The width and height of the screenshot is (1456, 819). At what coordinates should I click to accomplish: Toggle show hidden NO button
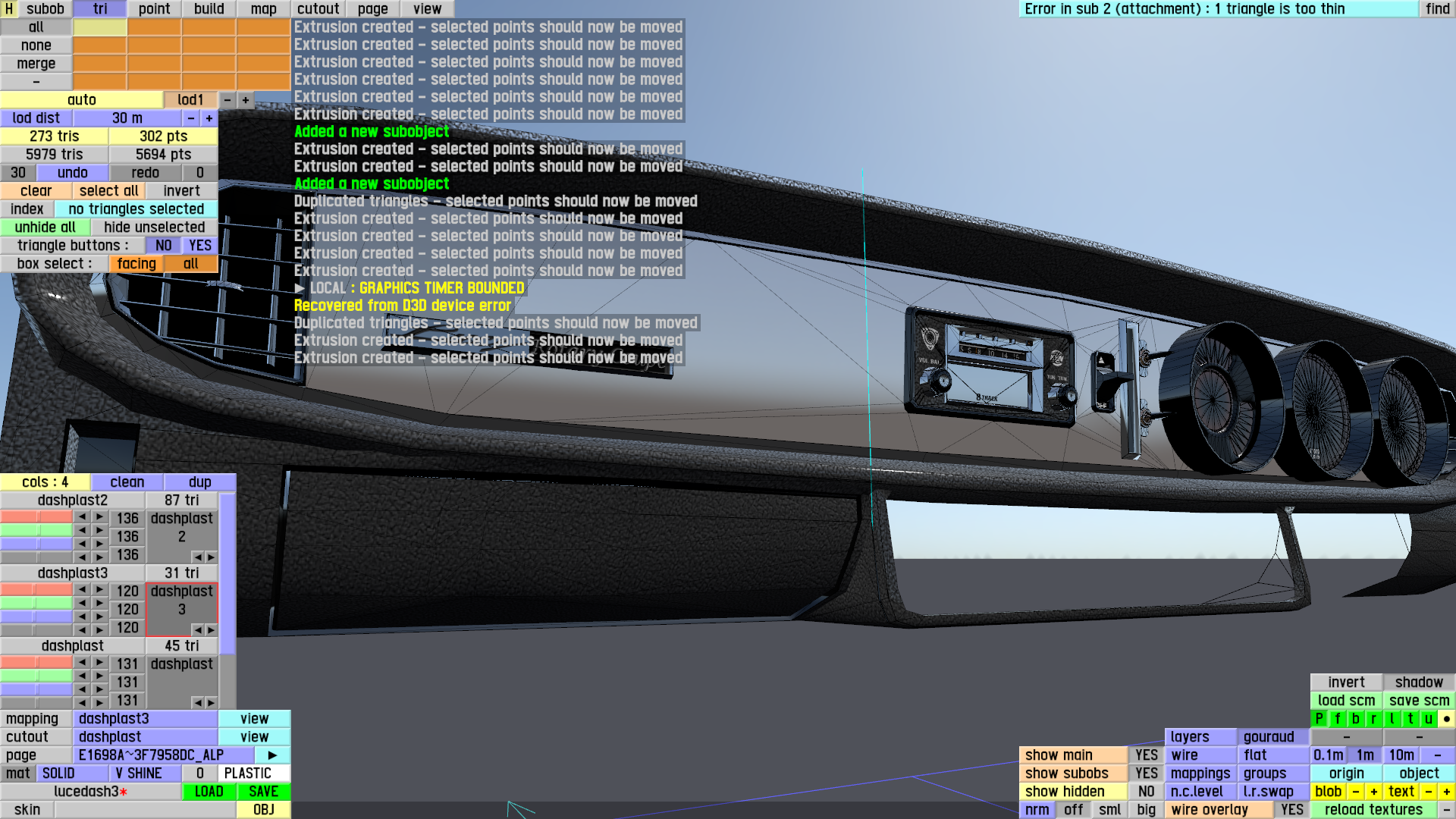(x=1146, y=792)
